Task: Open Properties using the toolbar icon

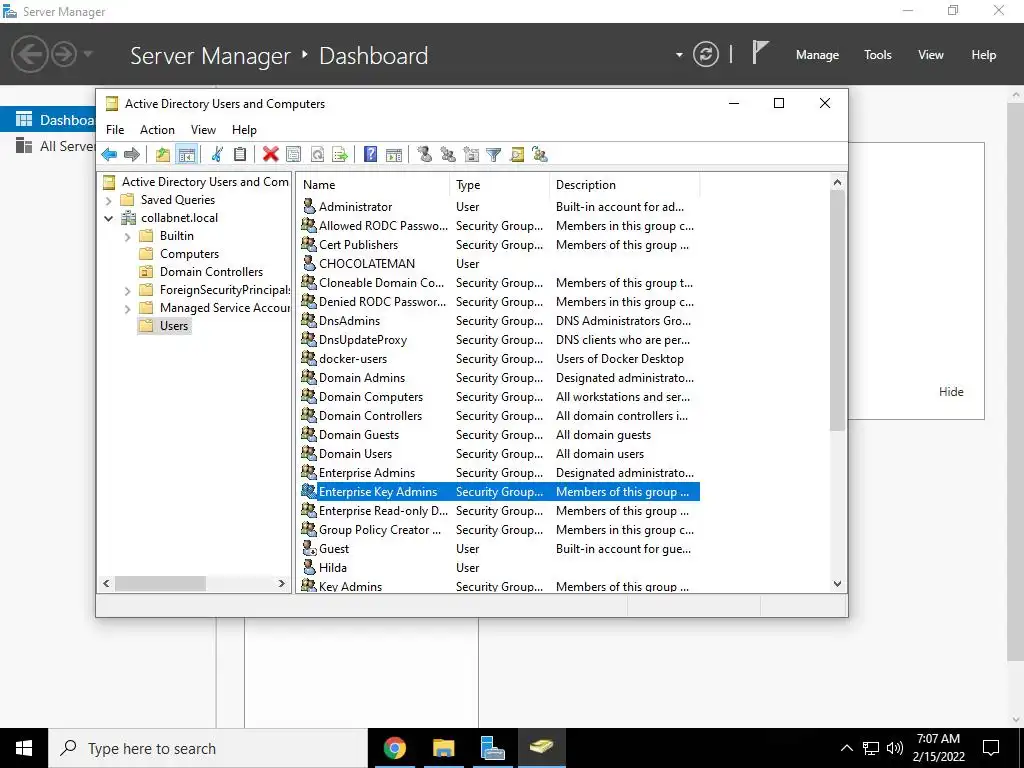Action: 294,155
